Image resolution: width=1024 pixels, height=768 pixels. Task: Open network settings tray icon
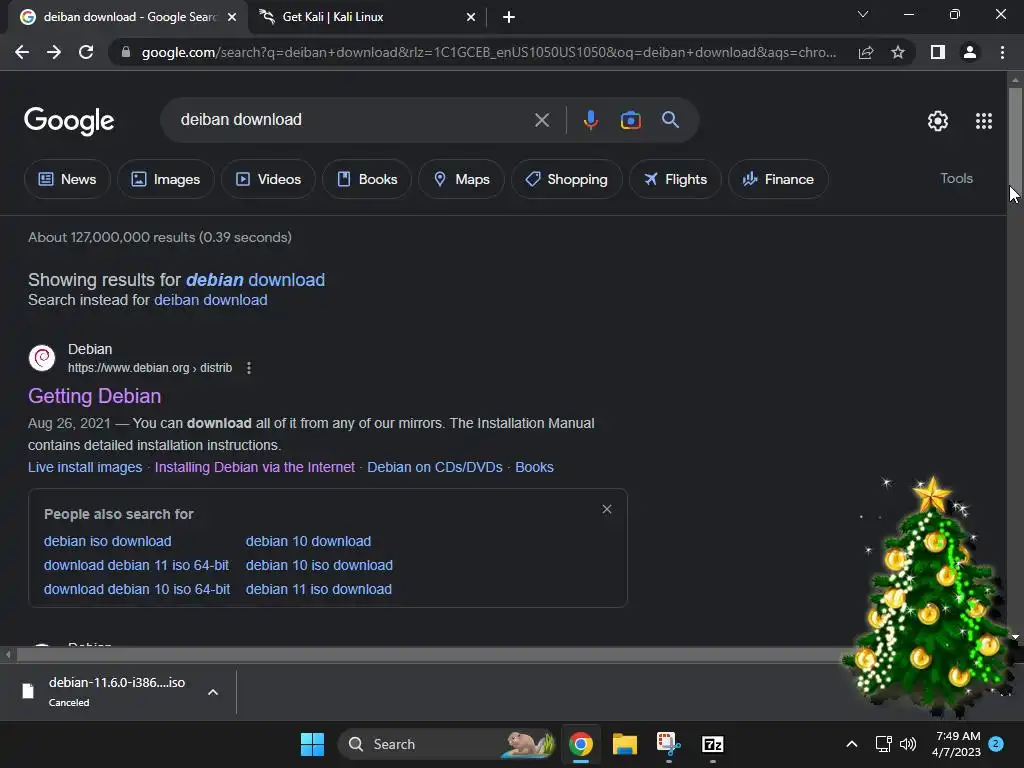[883, 744]
